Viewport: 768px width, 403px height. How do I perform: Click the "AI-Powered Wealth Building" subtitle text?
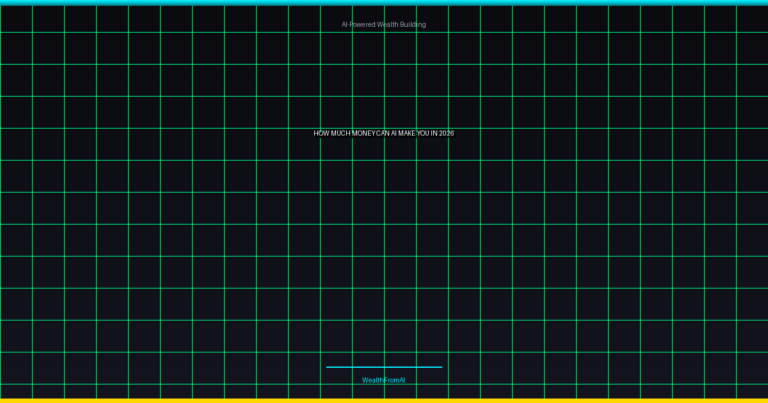(384, 24)
